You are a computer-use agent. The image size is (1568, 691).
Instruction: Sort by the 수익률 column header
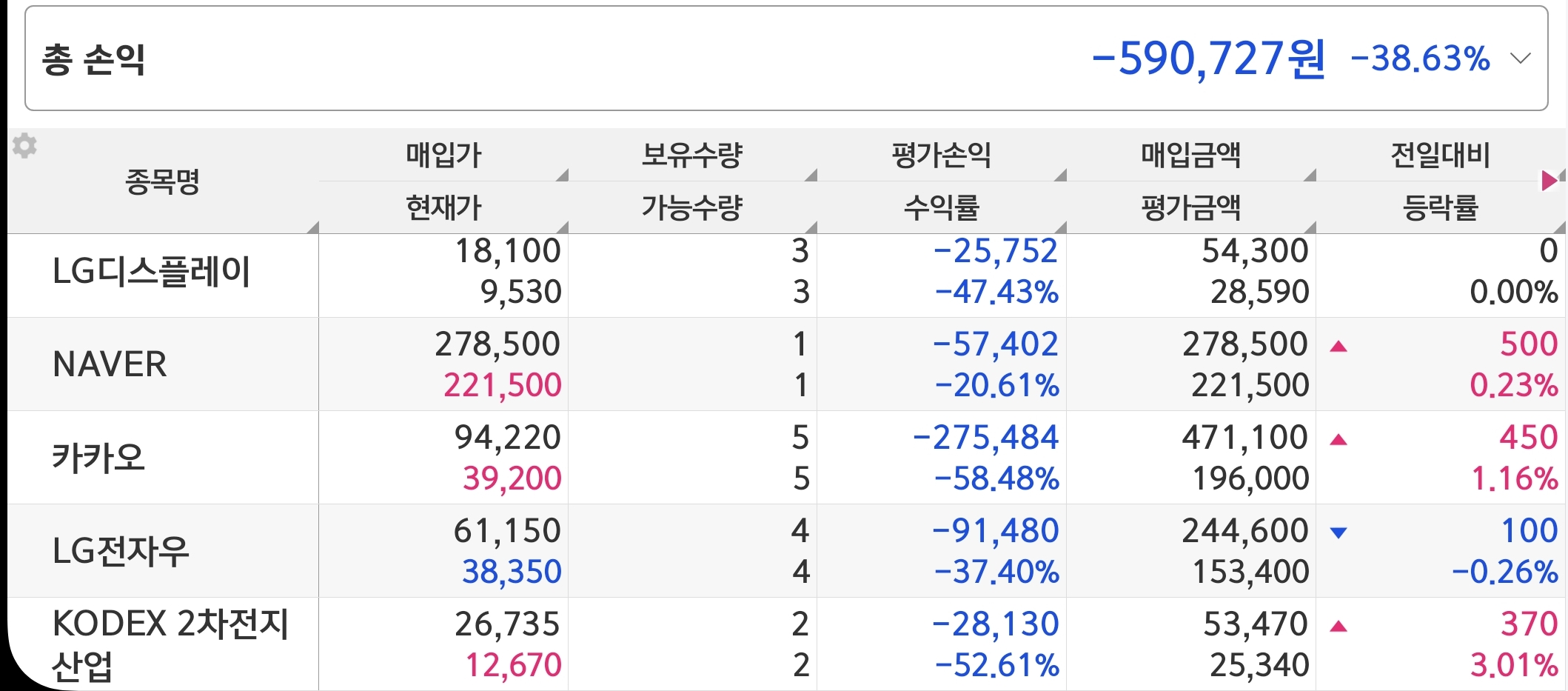point(942,207)
